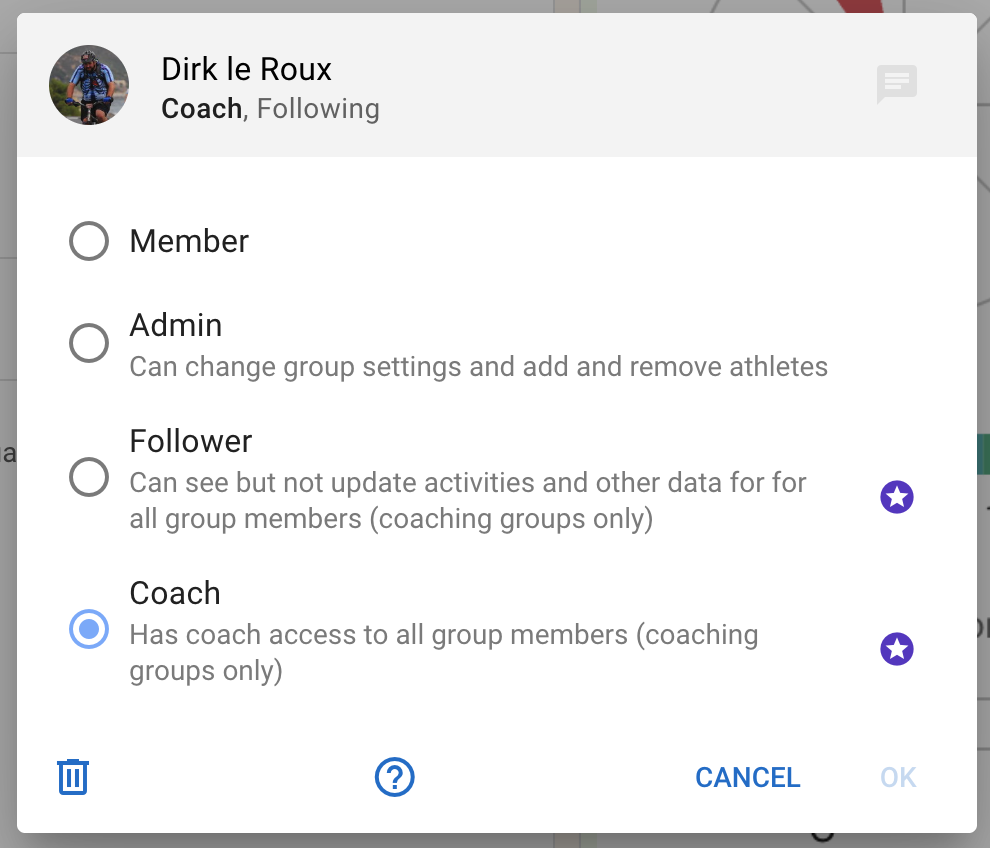
Task: Click the Coach option title
Action: 175,593
